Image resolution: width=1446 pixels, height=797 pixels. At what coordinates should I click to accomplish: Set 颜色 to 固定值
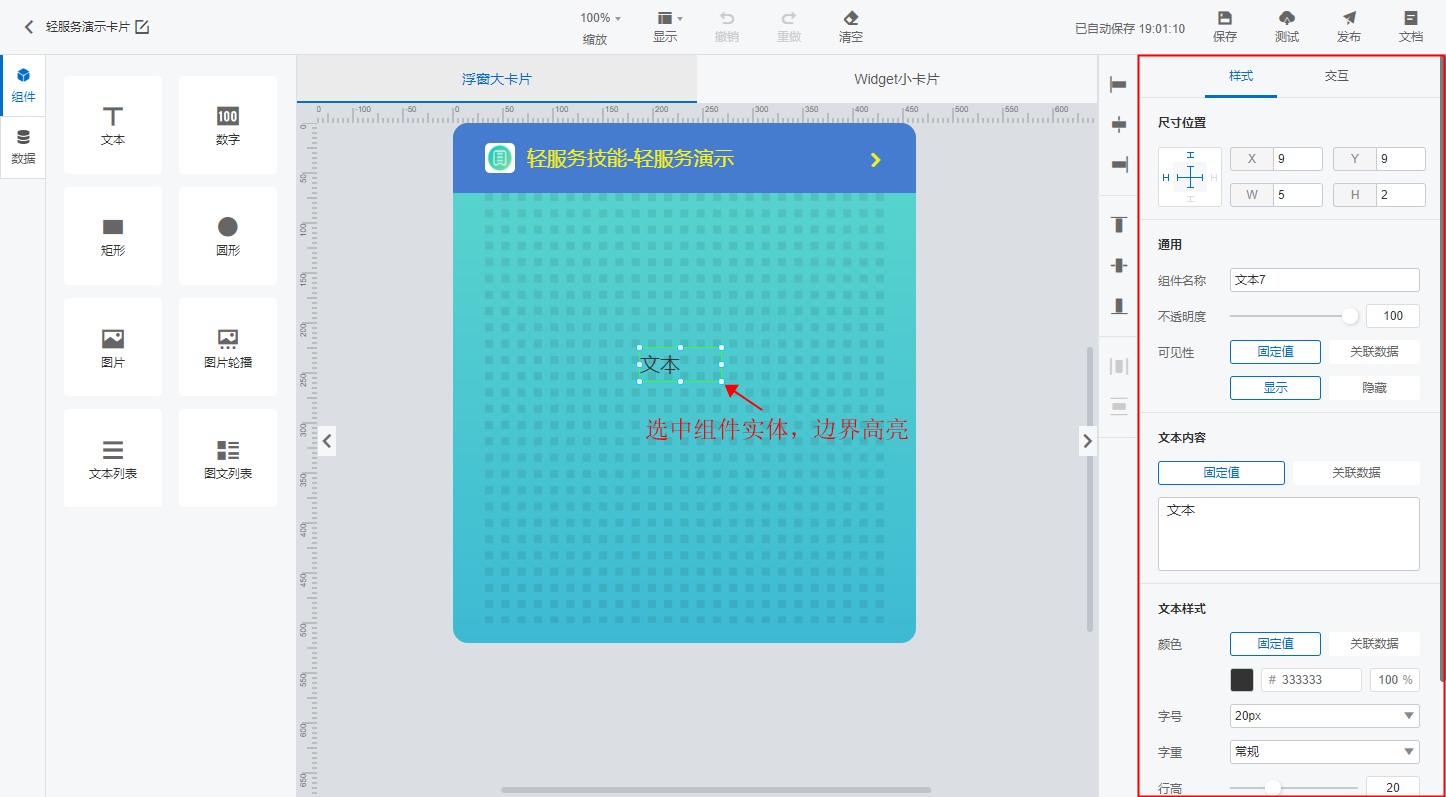pos(1275,644)
